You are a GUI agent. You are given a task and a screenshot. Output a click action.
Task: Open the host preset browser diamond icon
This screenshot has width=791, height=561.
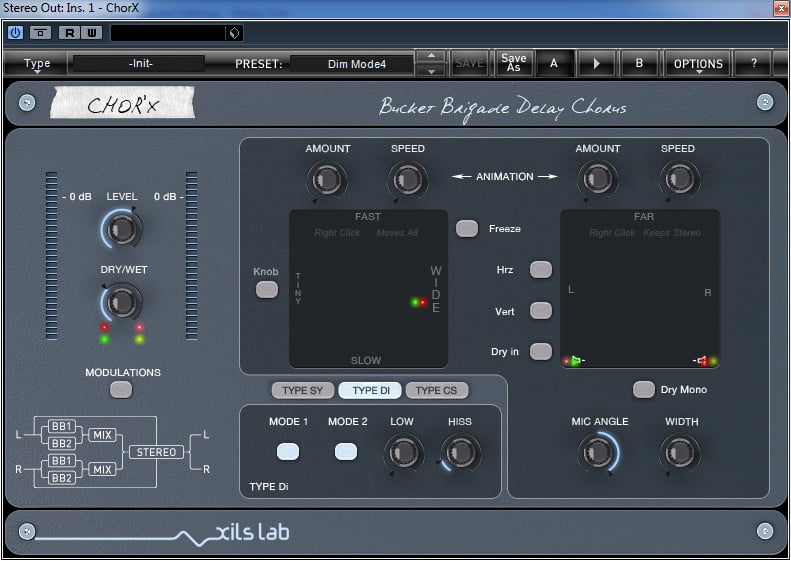click(234, 33)
